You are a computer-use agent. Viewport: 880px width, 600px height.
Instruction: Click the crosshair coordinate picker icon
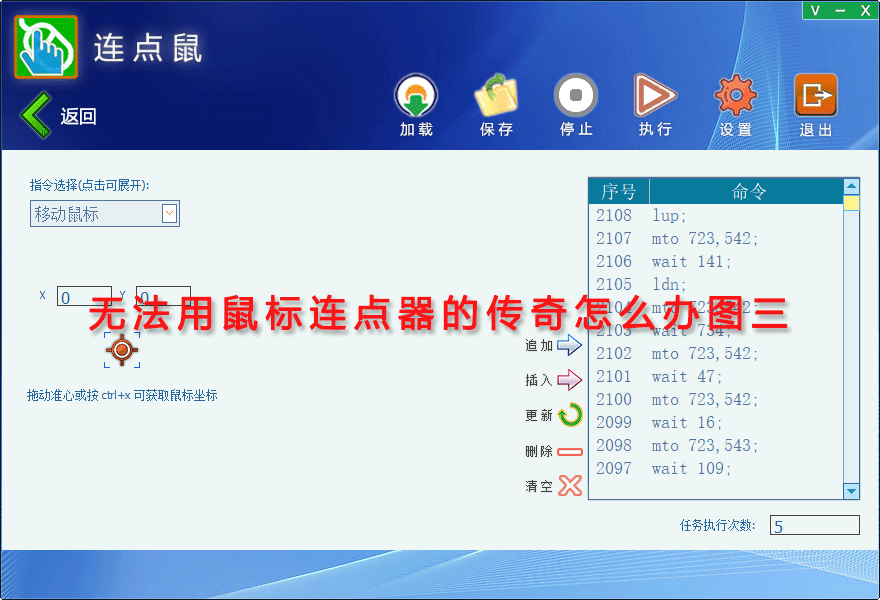pos(122,350)
